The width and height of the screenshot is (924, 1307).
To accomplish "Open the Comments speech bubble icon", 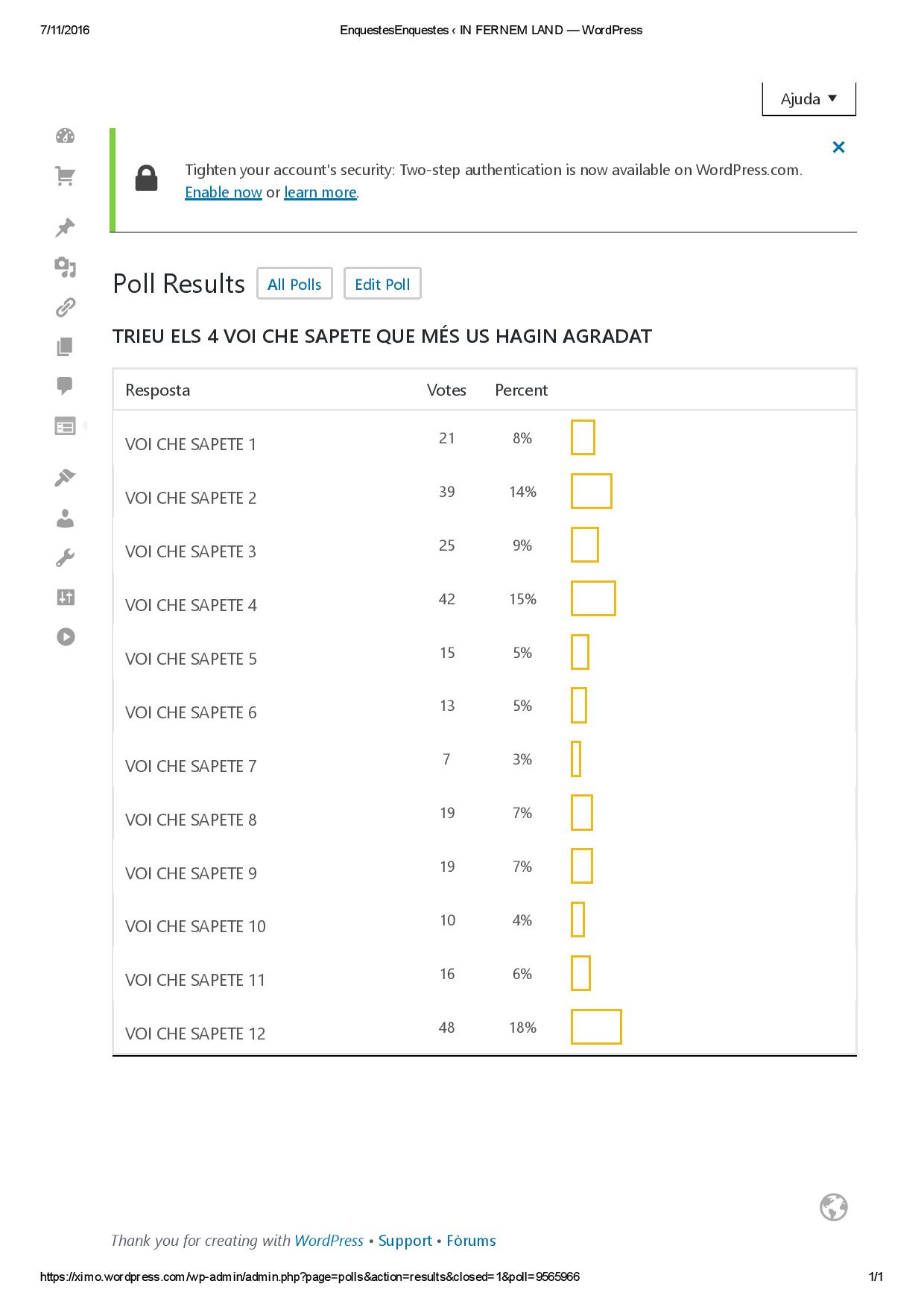I will (66, 386).
